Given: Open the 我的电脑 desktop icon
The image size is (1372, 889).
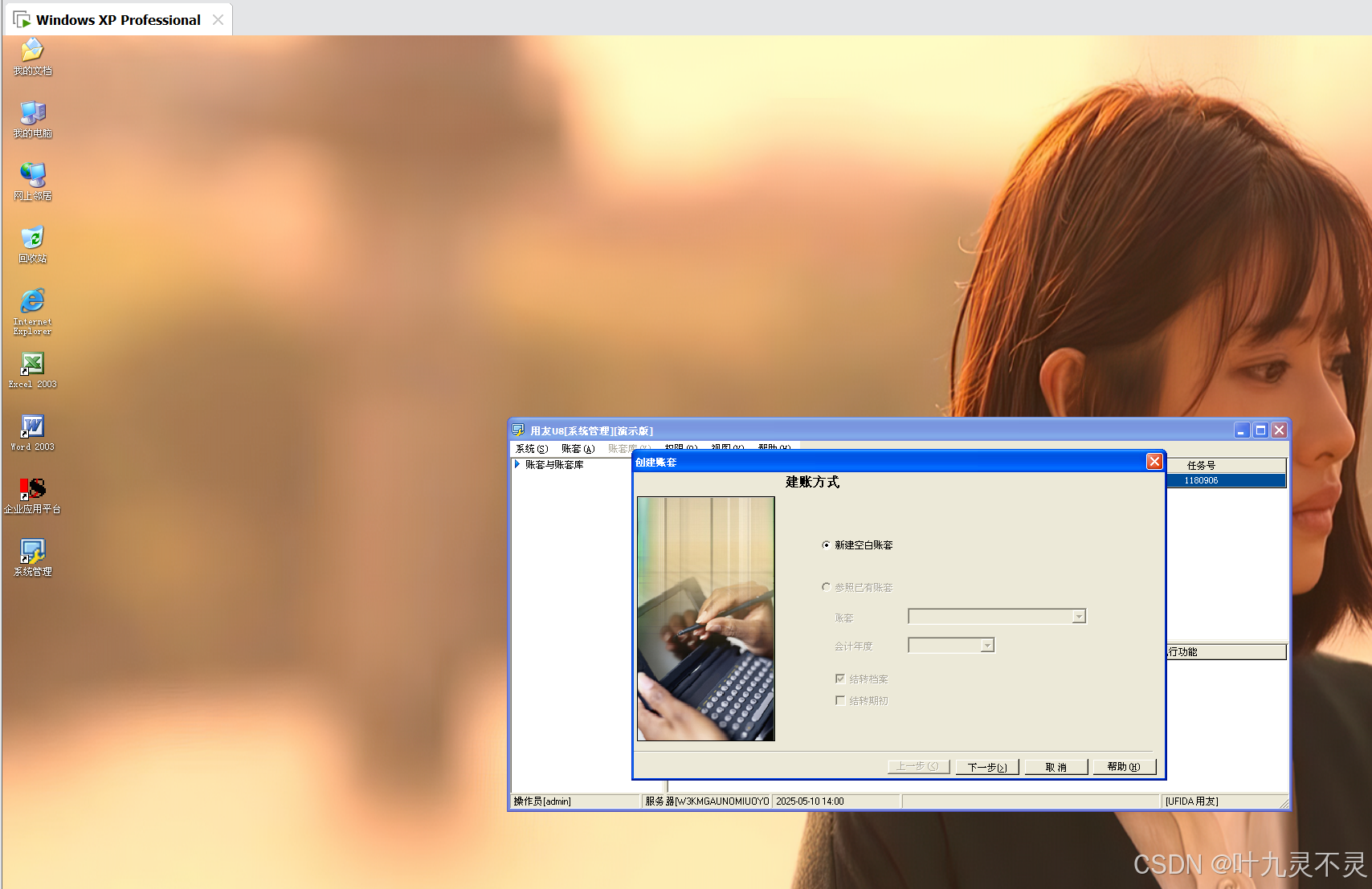Looking at the screenshot, I should coord(32,119).
